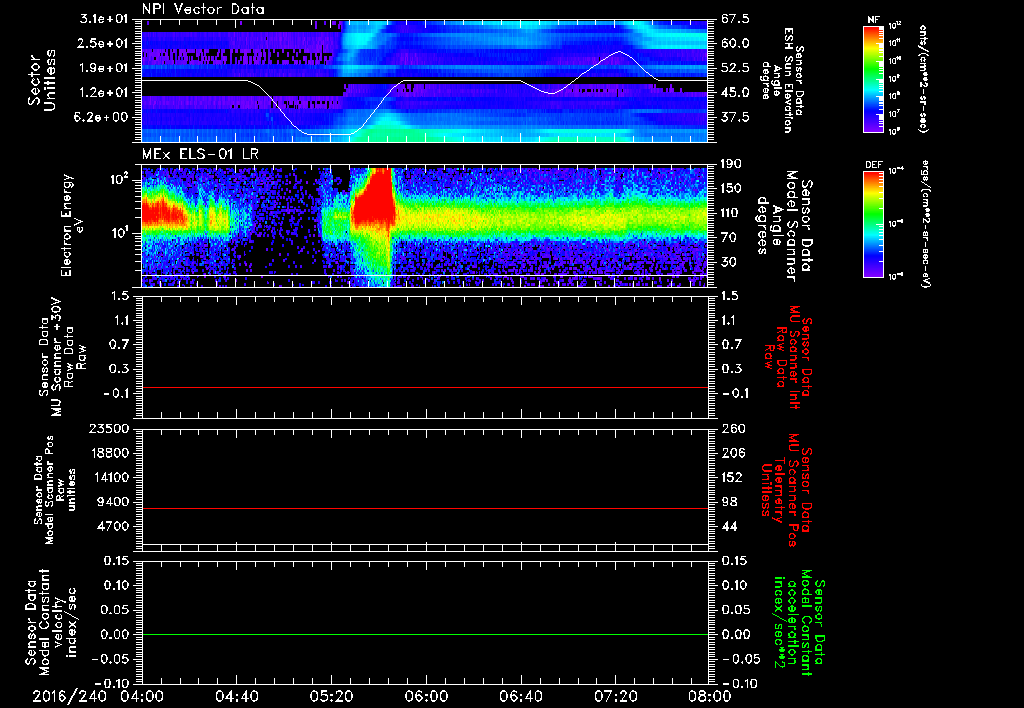This screenshot has width=1024, height=708.
Task: Click the "52.5" elevation tick label
Action: [x=735, y=68]
